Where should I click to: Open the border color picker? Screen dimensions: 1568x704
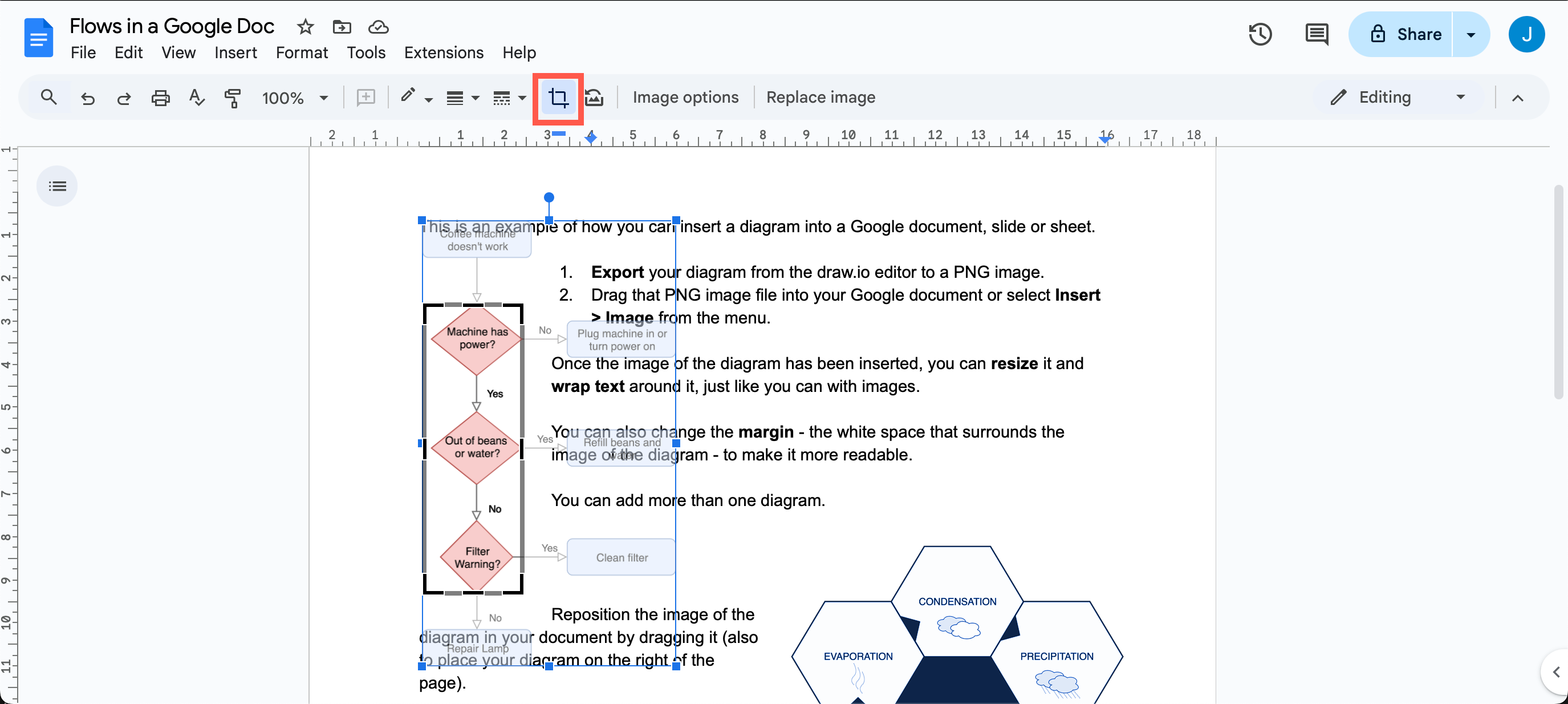point(415,98)
